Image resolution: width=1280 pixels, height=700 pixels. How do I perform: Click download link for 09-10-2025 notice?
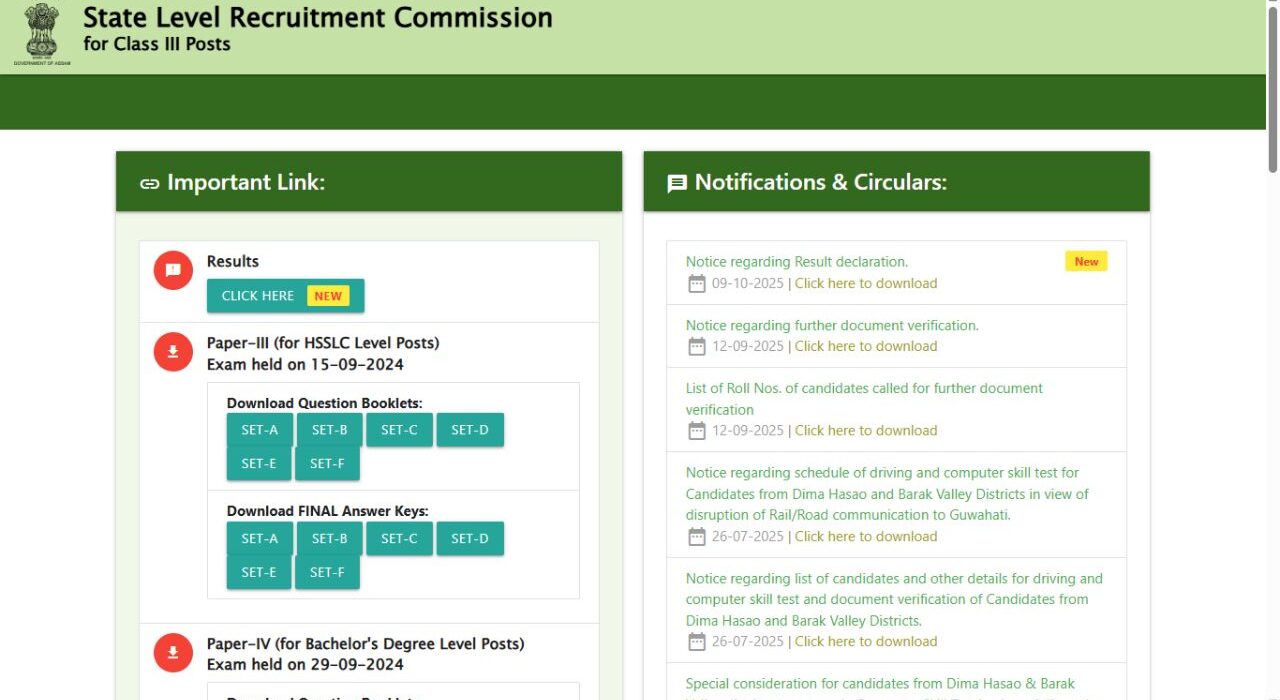(865, 284)
